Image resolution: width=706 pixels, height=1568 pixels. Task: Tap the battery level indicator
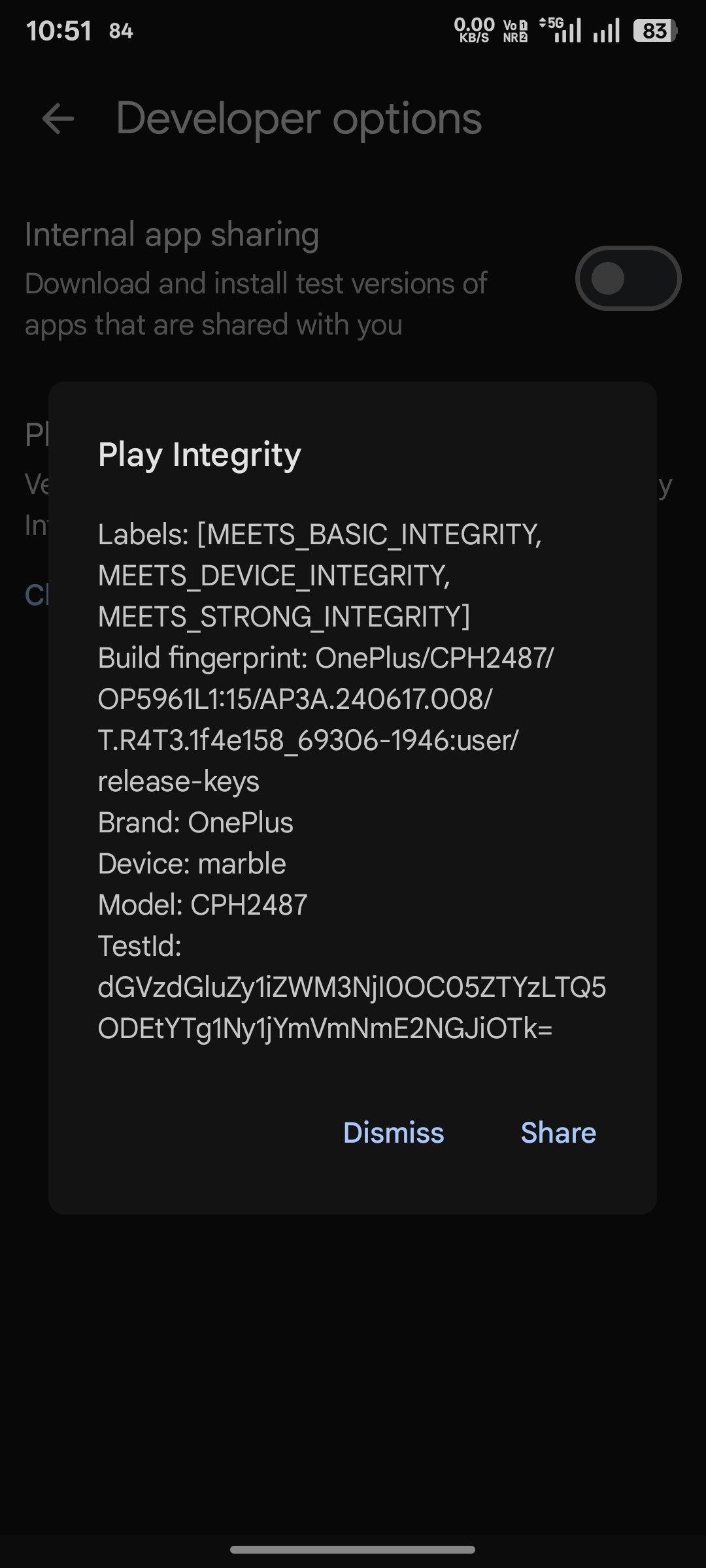[654, 31]
